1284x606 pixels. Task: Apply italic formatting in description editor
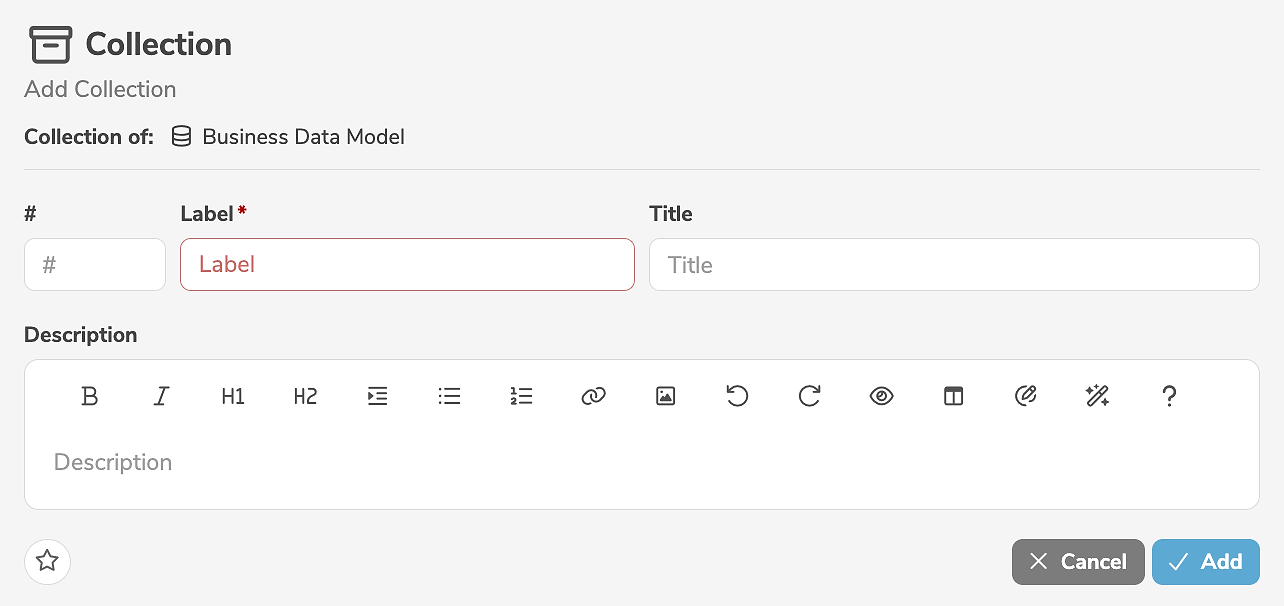[x=161, y=397]
